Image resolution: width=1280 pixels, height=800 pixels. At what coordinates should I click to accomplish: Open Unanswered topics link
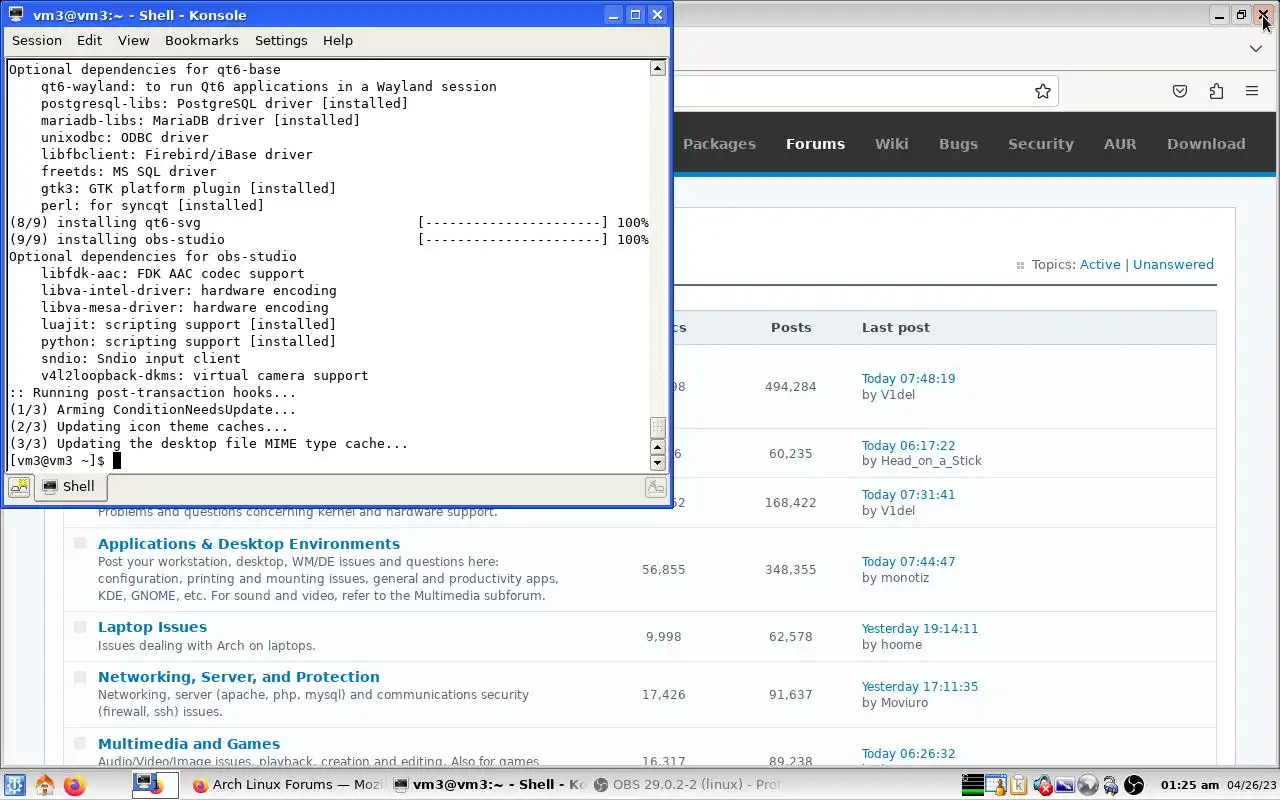1173,264
